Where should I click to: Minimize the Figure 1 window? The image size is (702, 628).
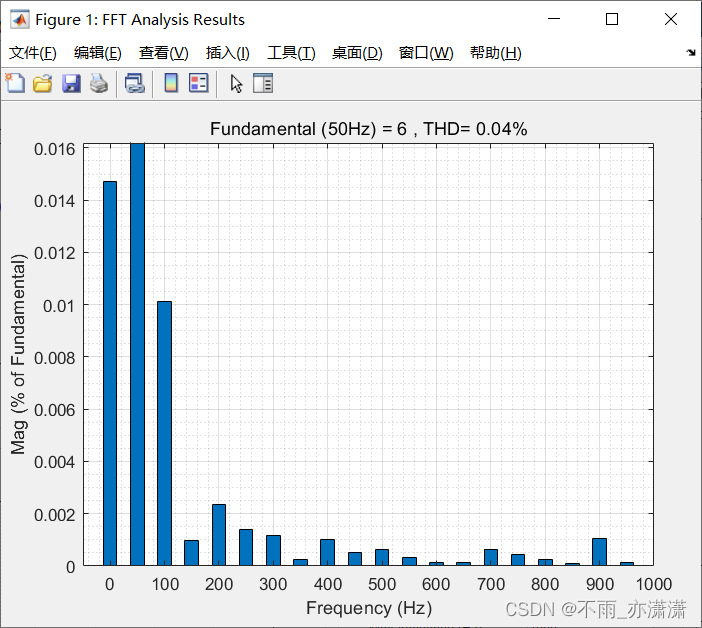click(554, 19)
